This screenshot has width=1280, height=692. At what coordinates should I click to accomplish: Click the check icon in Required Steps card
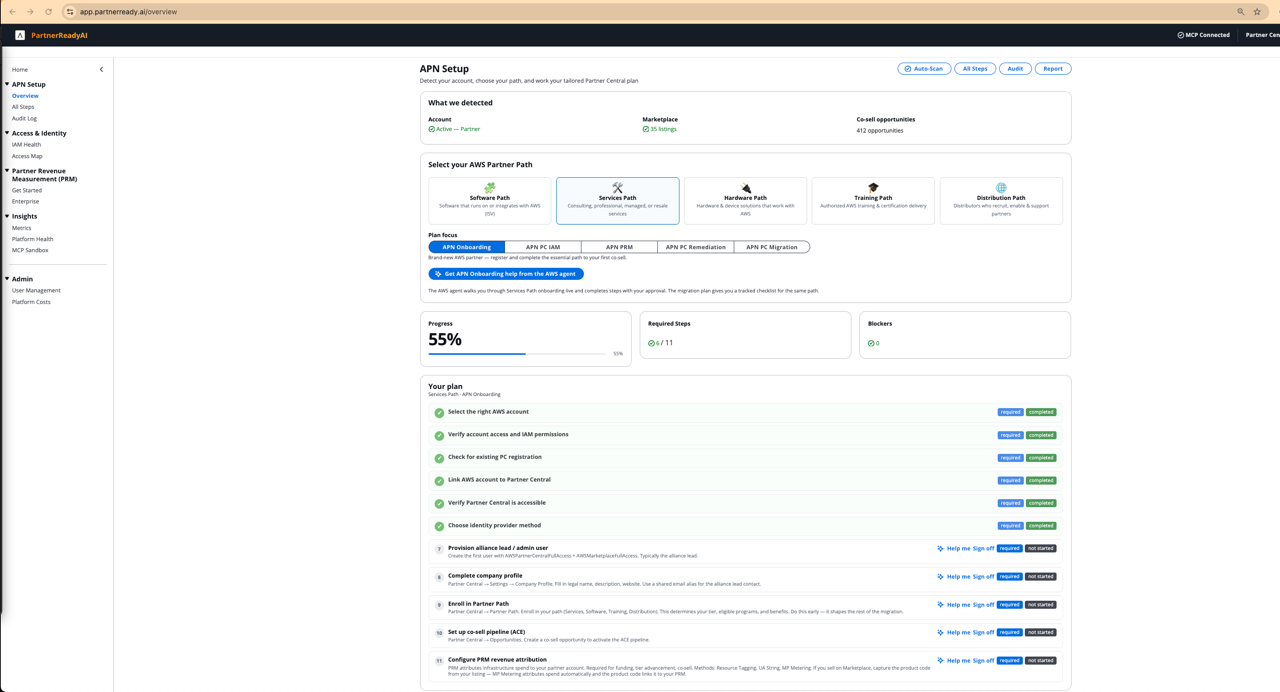click(651, 343)
